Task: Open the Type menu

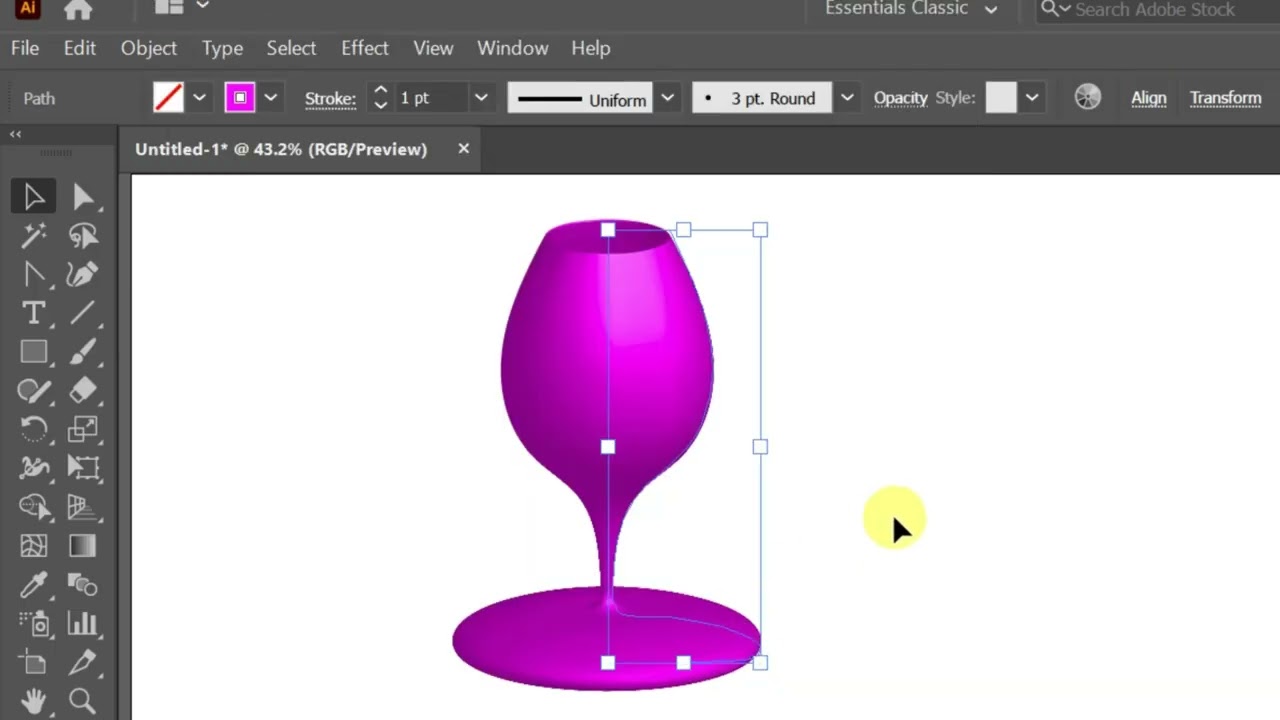Action: [222, 48]
